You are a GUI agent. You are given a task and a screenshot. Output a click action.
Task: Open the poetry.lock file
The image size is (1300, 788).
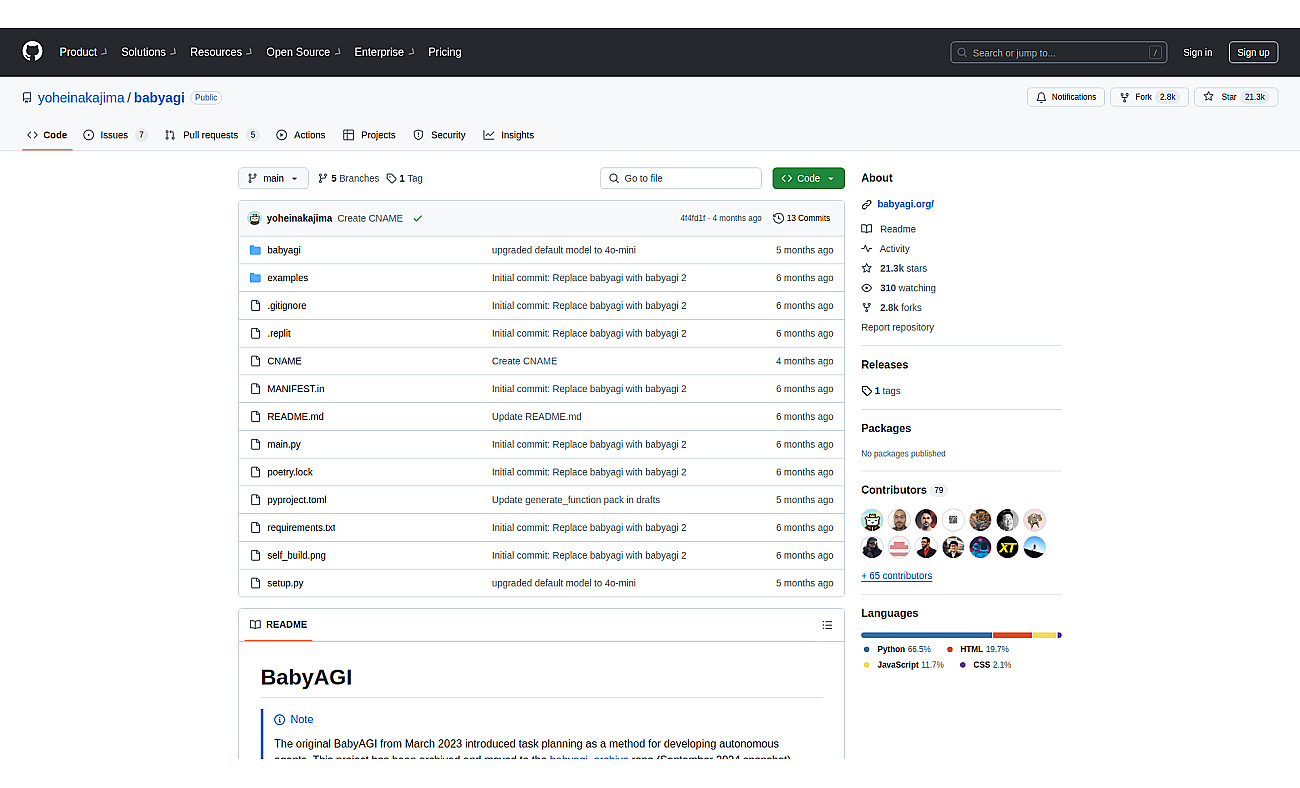click(x=290, y=472)
